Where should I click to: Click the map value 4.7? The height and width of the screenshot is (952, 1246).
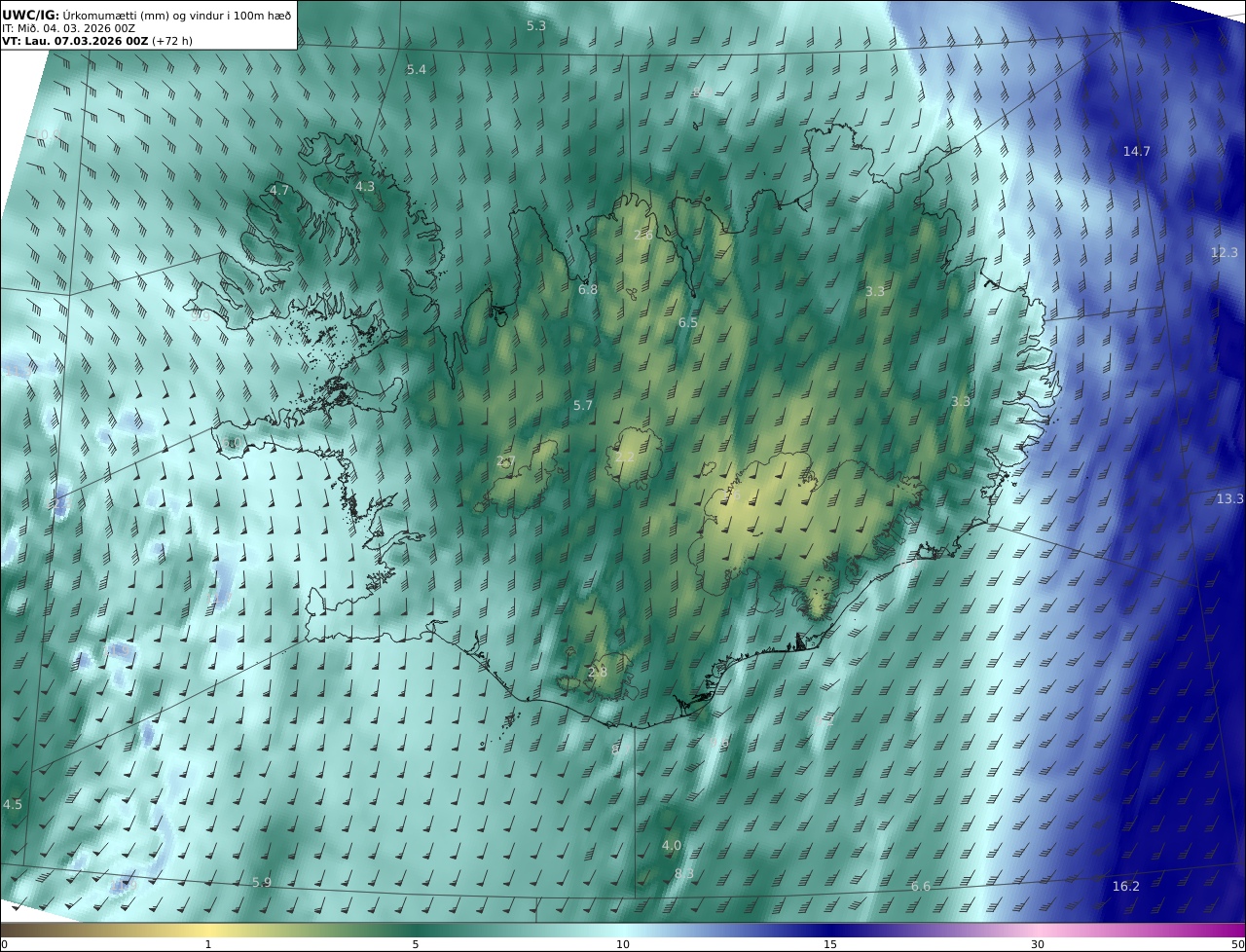(x=279, y=191)
